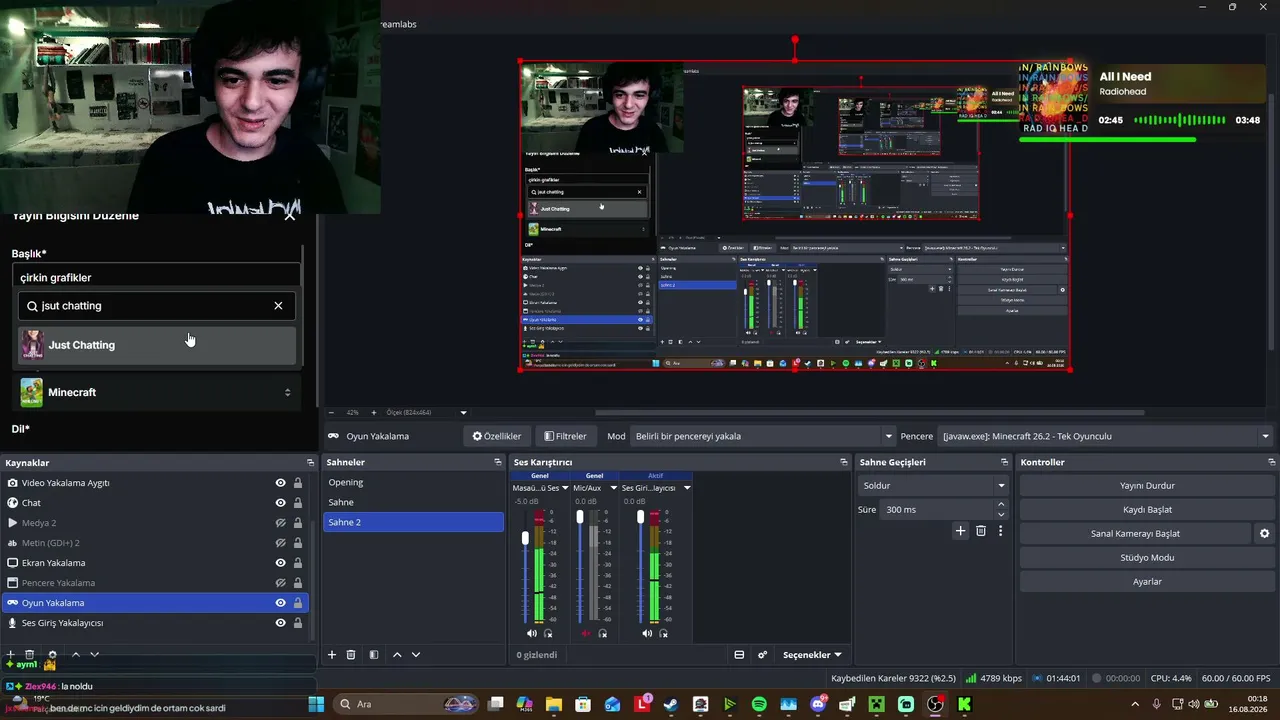Hide the Ekran Yakalama source
1280x720 pixels.
click(x=281, y=563)
